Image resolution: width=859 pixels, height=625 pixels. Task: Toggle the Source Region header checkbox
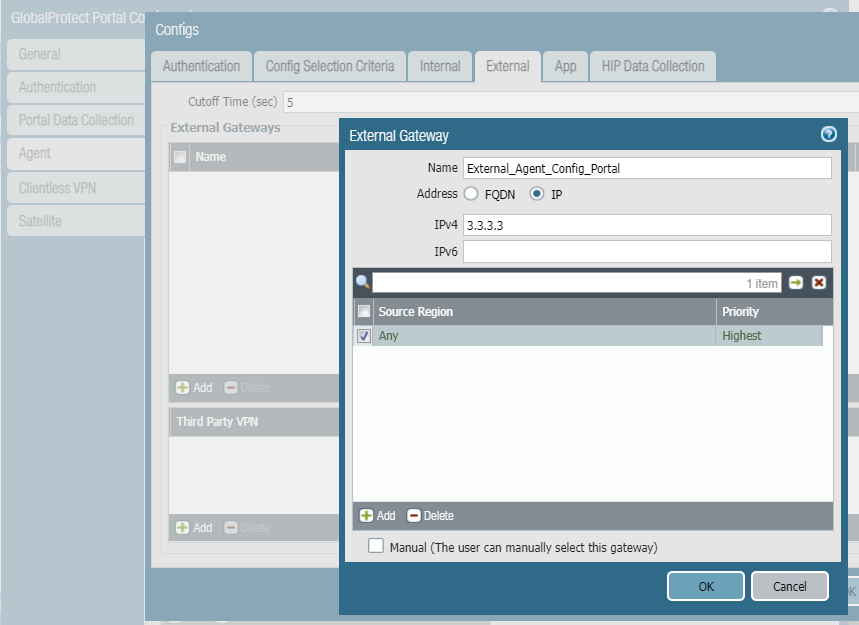click(x=364, y=311)
